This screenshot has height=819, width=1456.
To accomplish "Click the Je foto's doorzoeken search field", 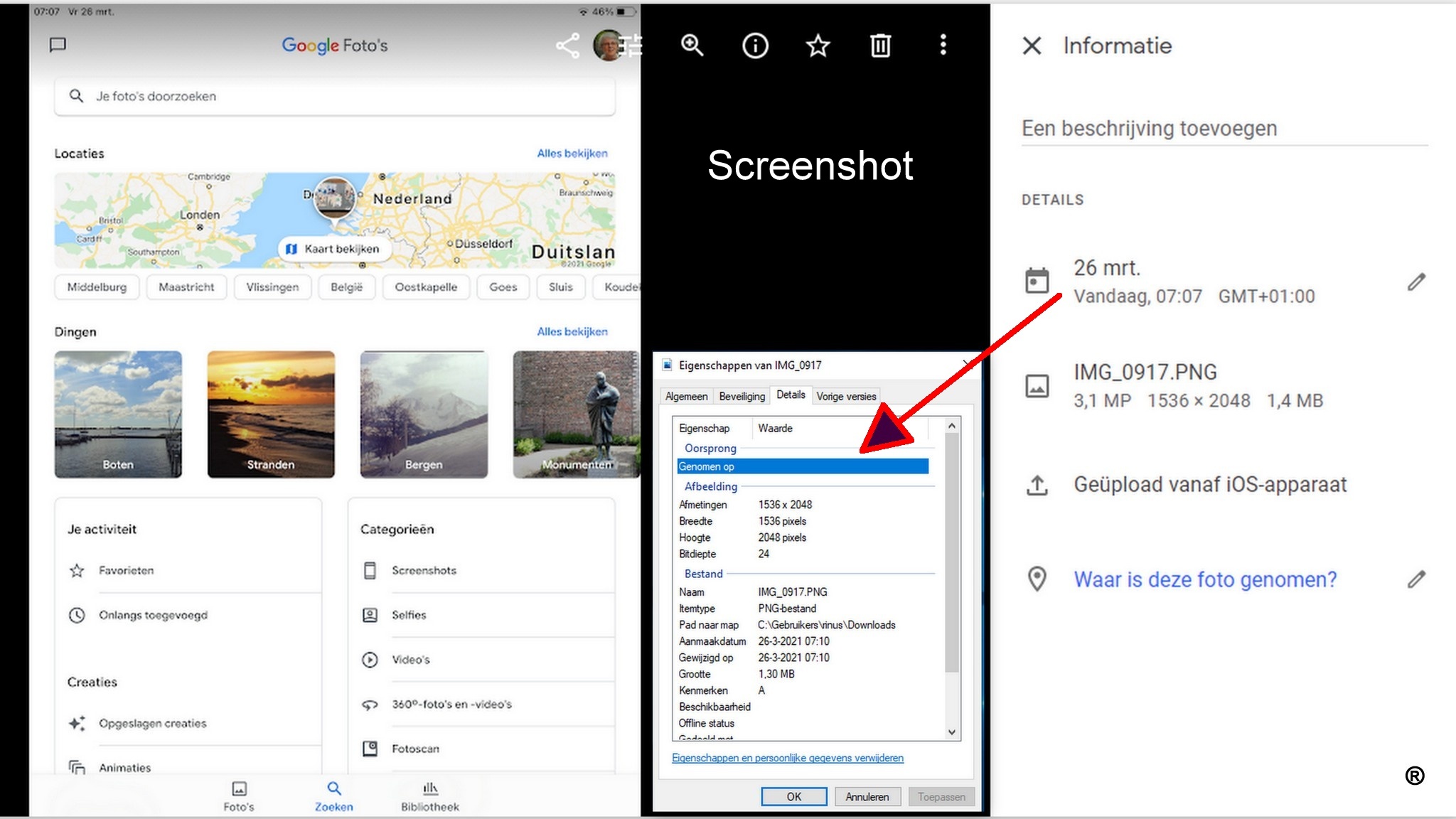I will pyautogui.click(x=334, y=96).
